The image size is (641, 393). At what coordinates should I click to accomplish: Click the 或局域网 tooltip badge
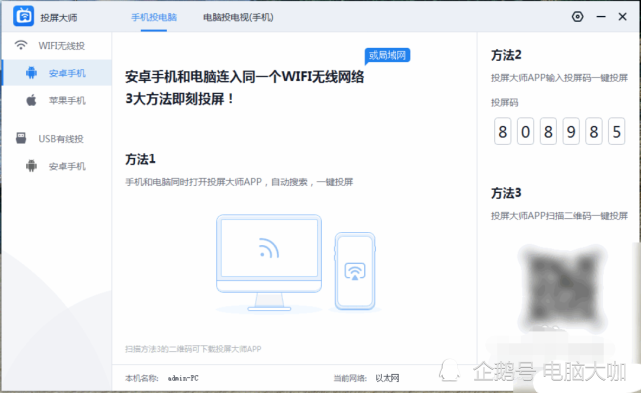click(387, 56)
